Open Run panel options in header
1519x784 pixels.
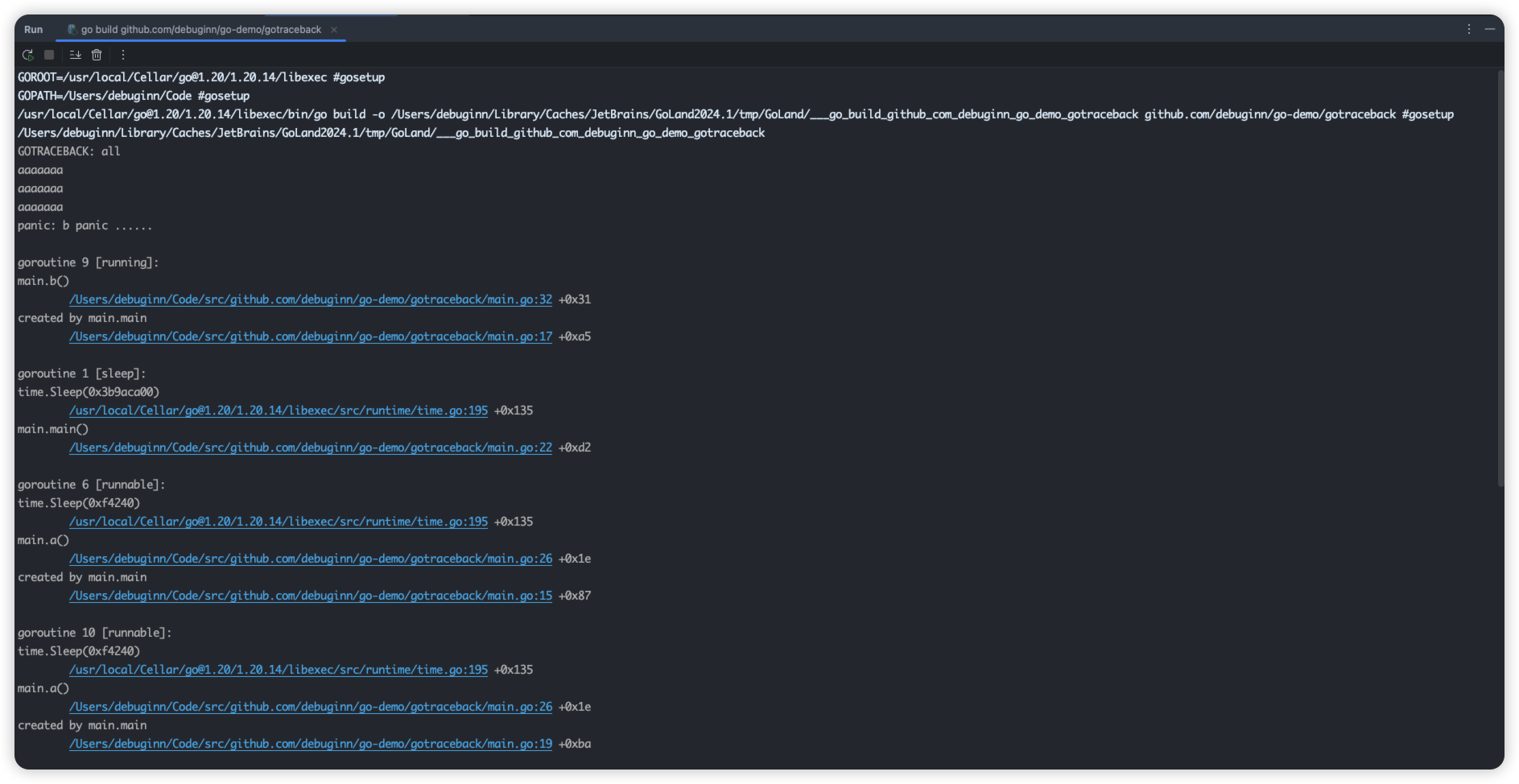tap(1468, 29)
